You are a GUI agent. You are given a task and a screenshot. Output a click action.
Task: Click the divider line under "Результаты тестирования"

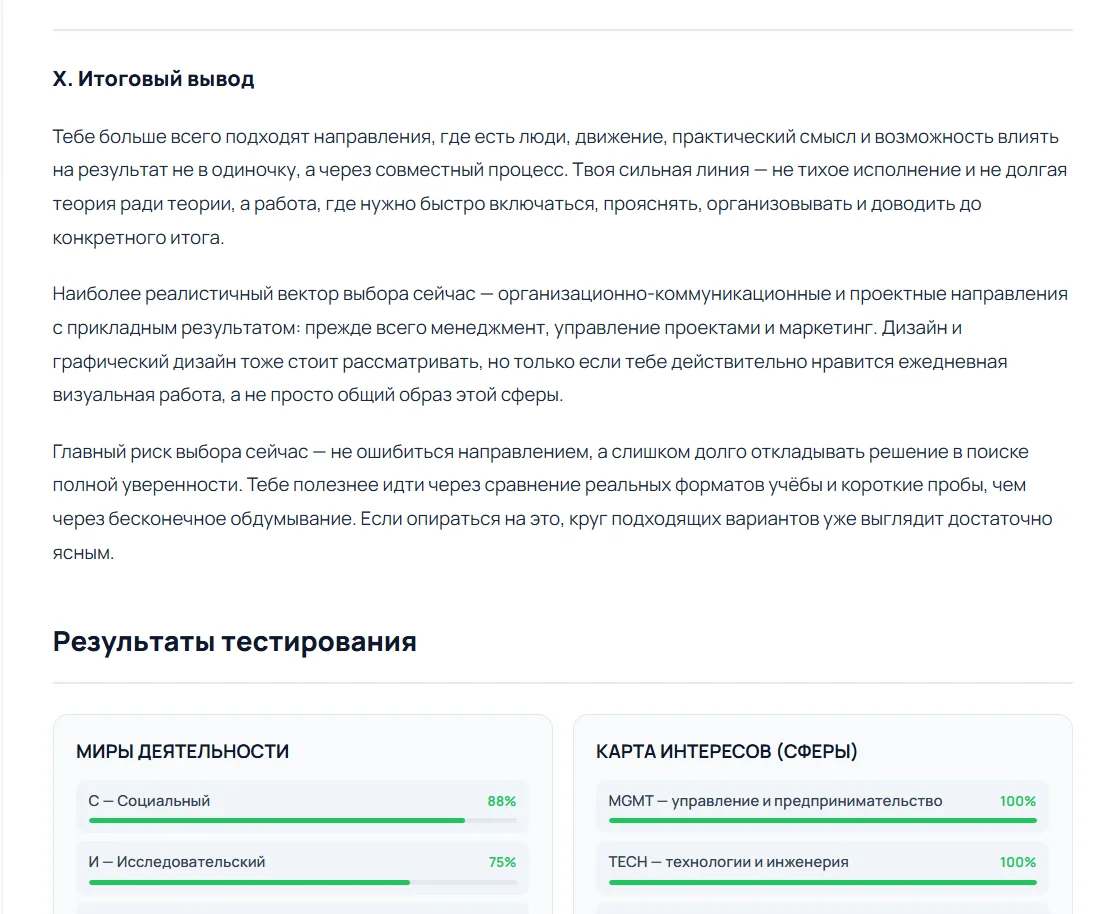coord(562,683)
